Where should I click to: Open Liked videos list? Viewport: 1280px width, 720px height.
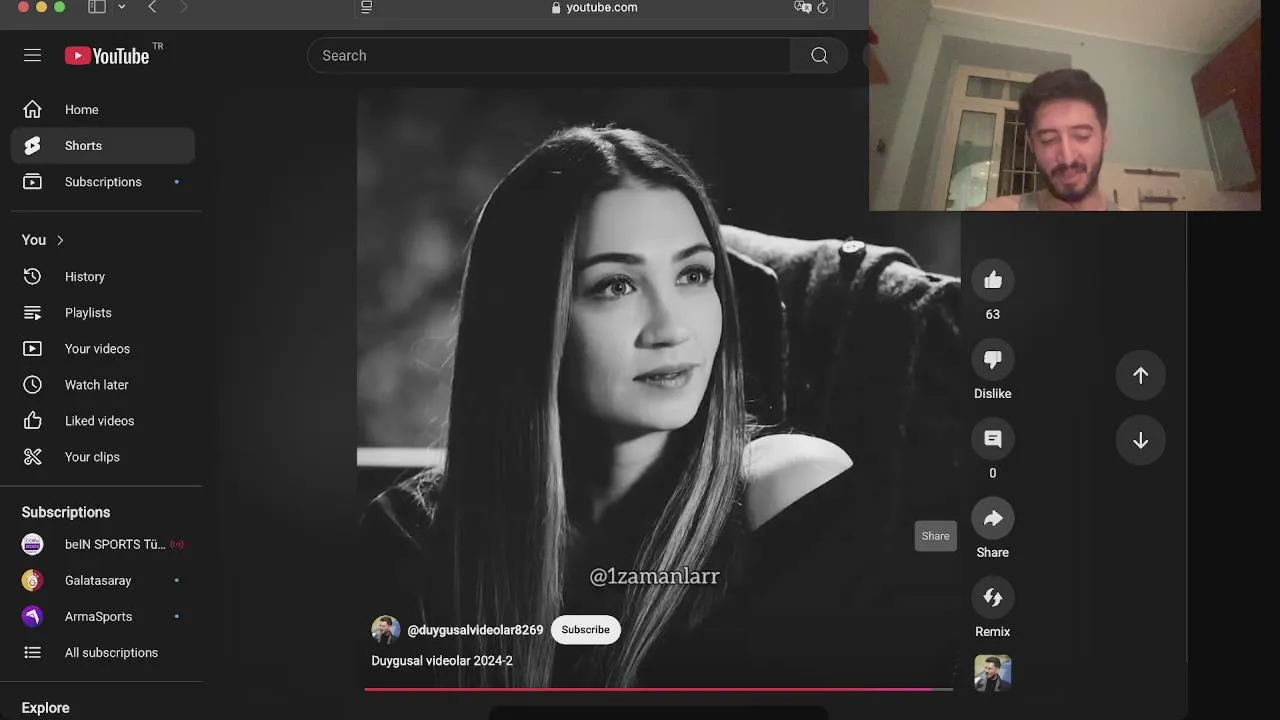[x=103, y=421]
